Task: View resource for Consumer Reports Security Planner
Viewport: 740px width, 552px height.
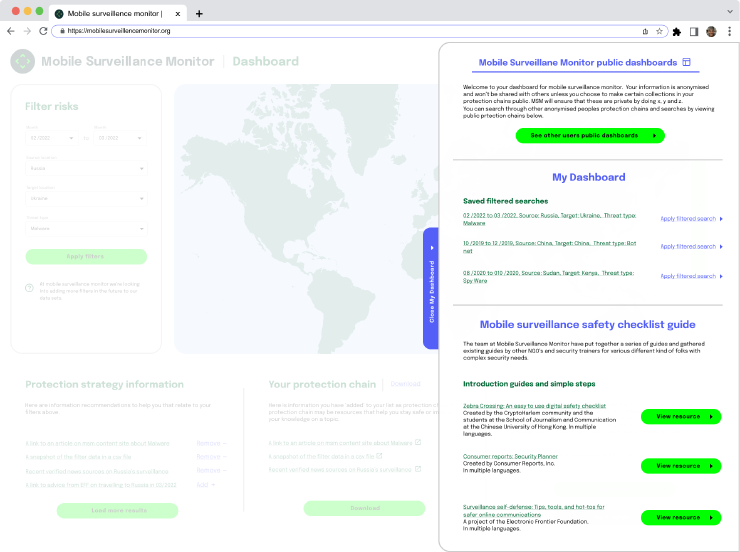Action: (x=681, y=466)
